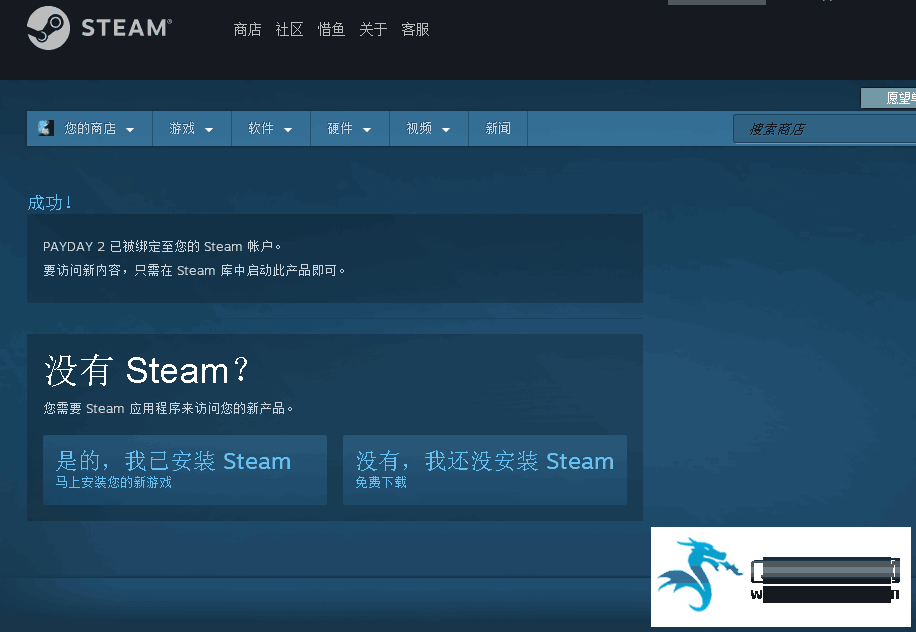
Task: Click 是的，我已安装 Steam button
Action: [185, 470]
